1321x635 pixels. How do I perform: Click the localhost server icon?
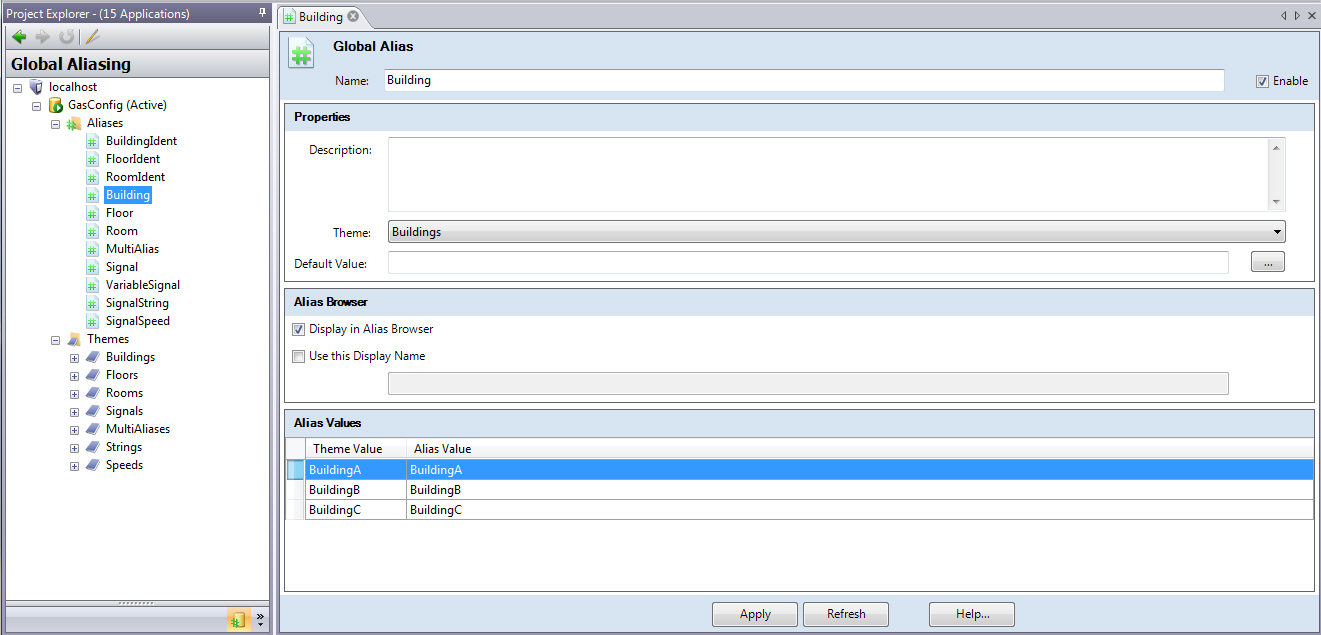pos(37,87)
